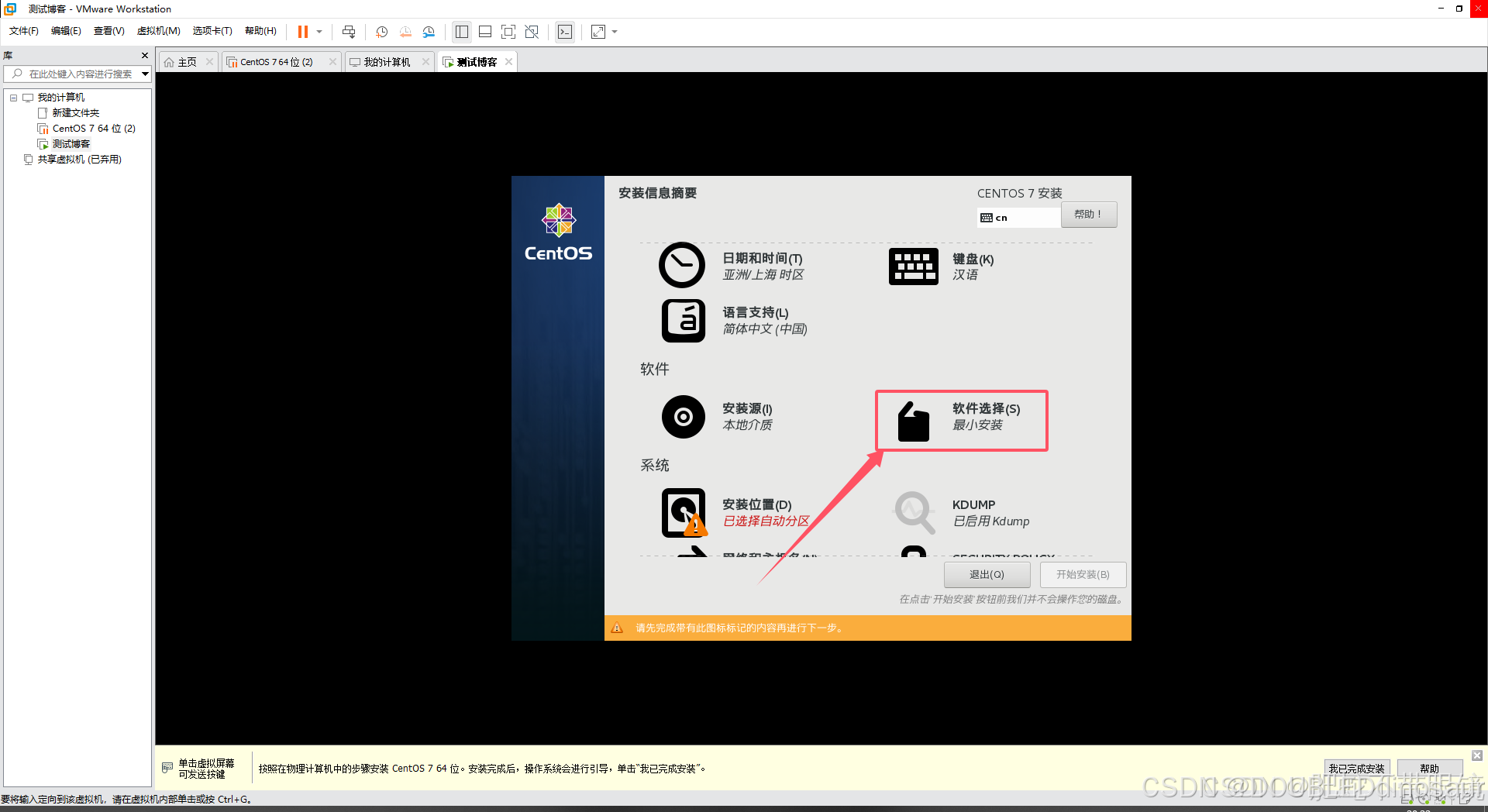Click the send Ctrl+Alt+Del toolbar icon
This screenshot has height=812, width=1488.
coord(349,32)
